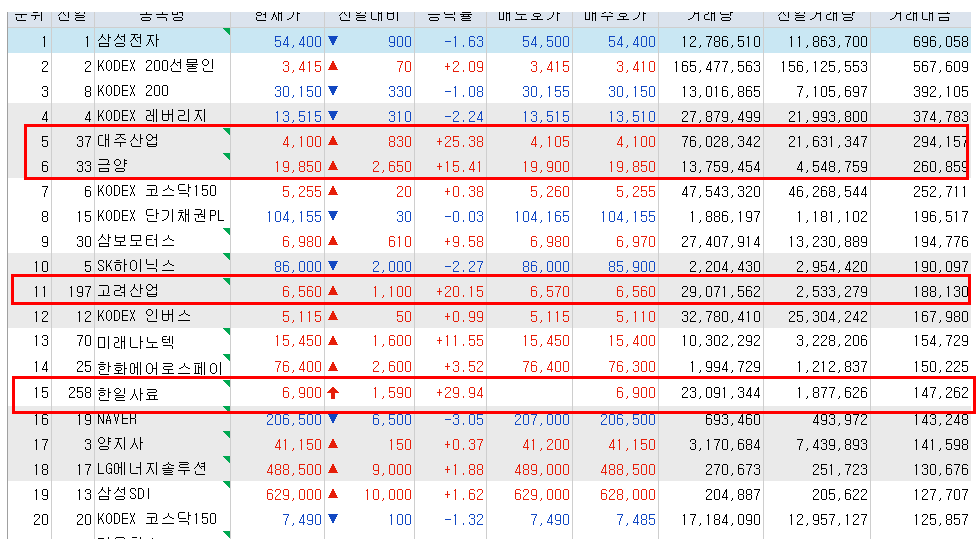Viewport: 978px width, 541px height.
Task: Click the 54,500 ask price for 삼성전자
Action: [x=546, y=42]
